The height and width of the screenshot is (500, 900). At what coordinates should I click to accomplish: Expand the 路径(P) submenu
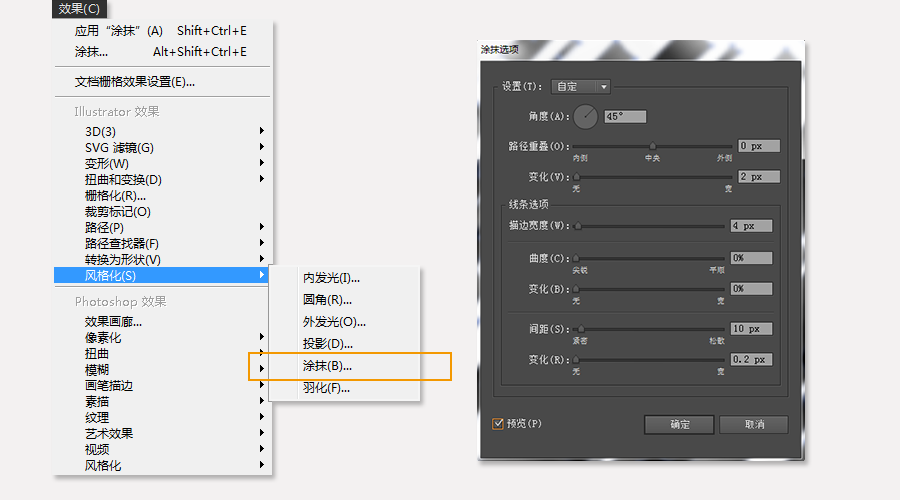(162, 228)
